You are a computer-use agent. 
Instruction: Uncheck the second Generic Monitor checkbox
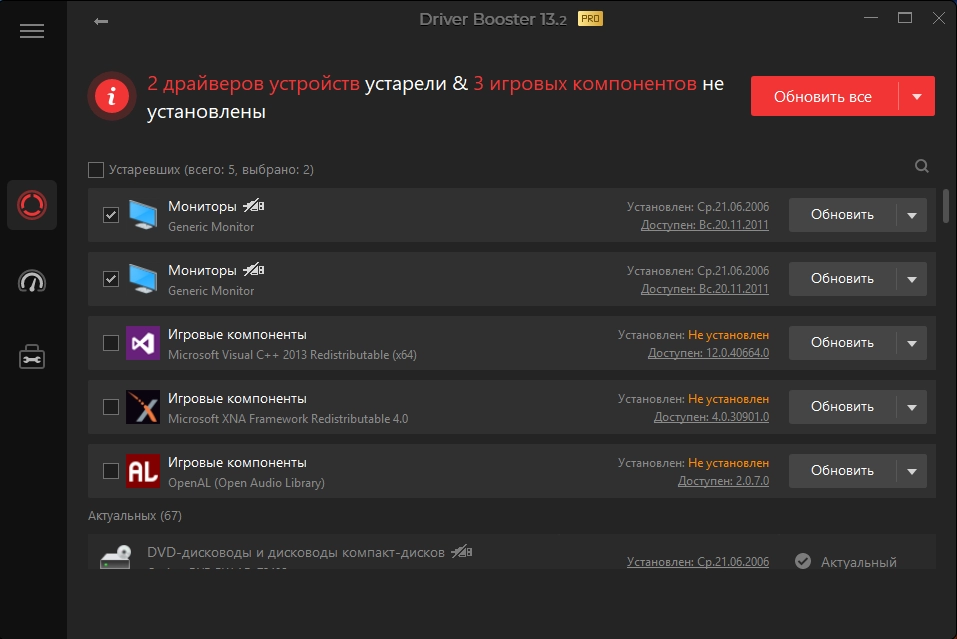point(110,279)
